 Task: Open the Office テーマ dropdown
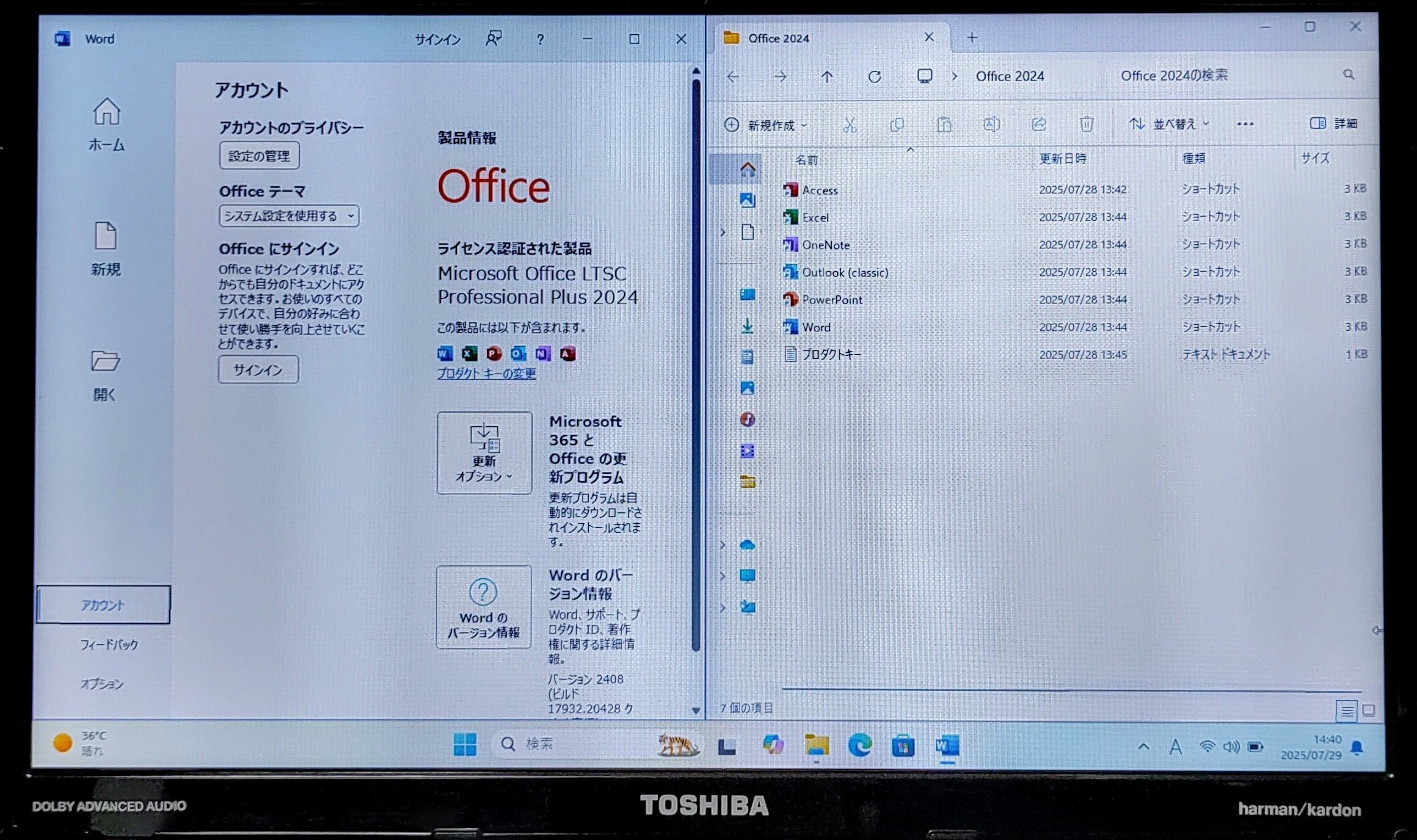point(289,216)
